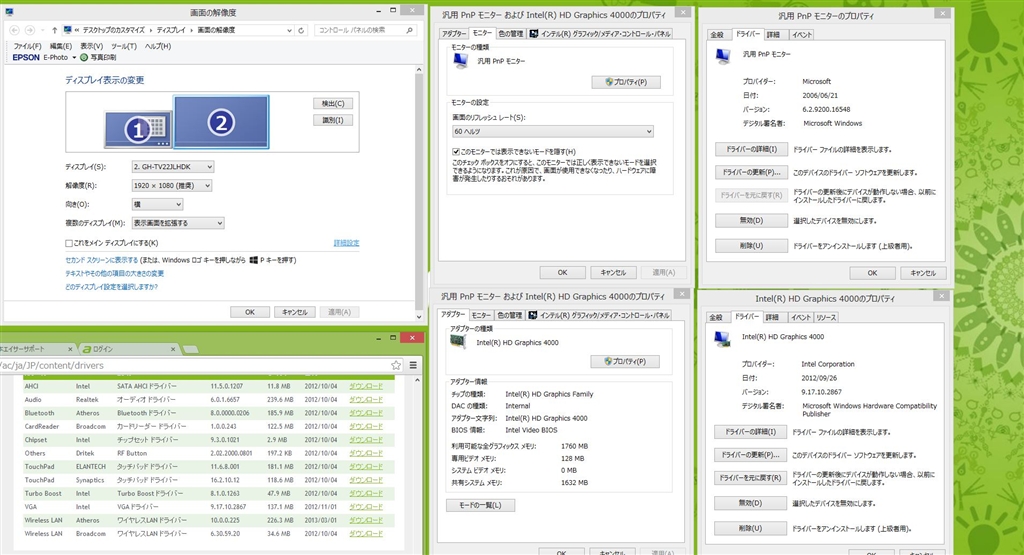This screenshot has width=1024, height=555.
Task: Select monitor 1 thumbnail
Action: pos(138,129)
